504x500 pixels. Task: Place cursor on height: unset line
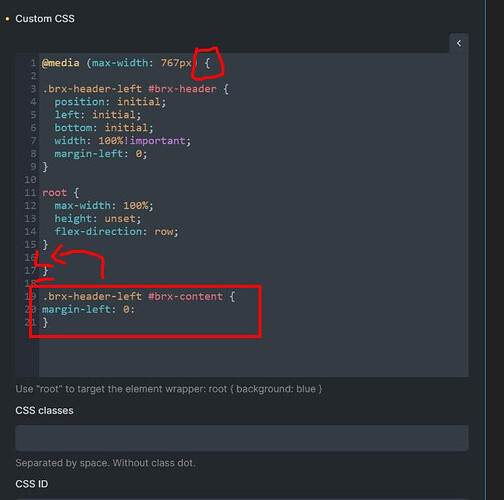[98, 219]
